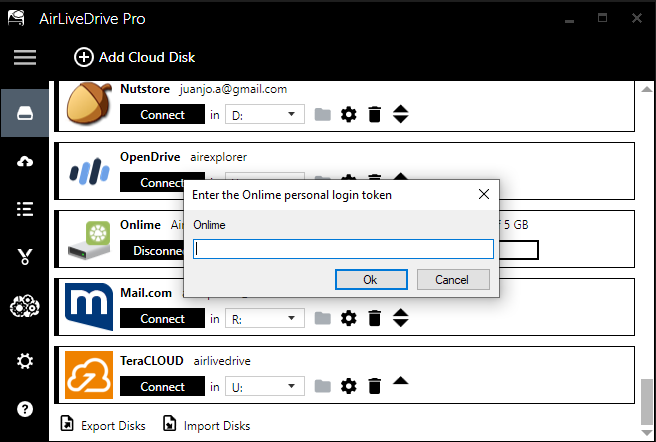Open the list view sidebar icon

pyautogui.click(x=25, y=209)
